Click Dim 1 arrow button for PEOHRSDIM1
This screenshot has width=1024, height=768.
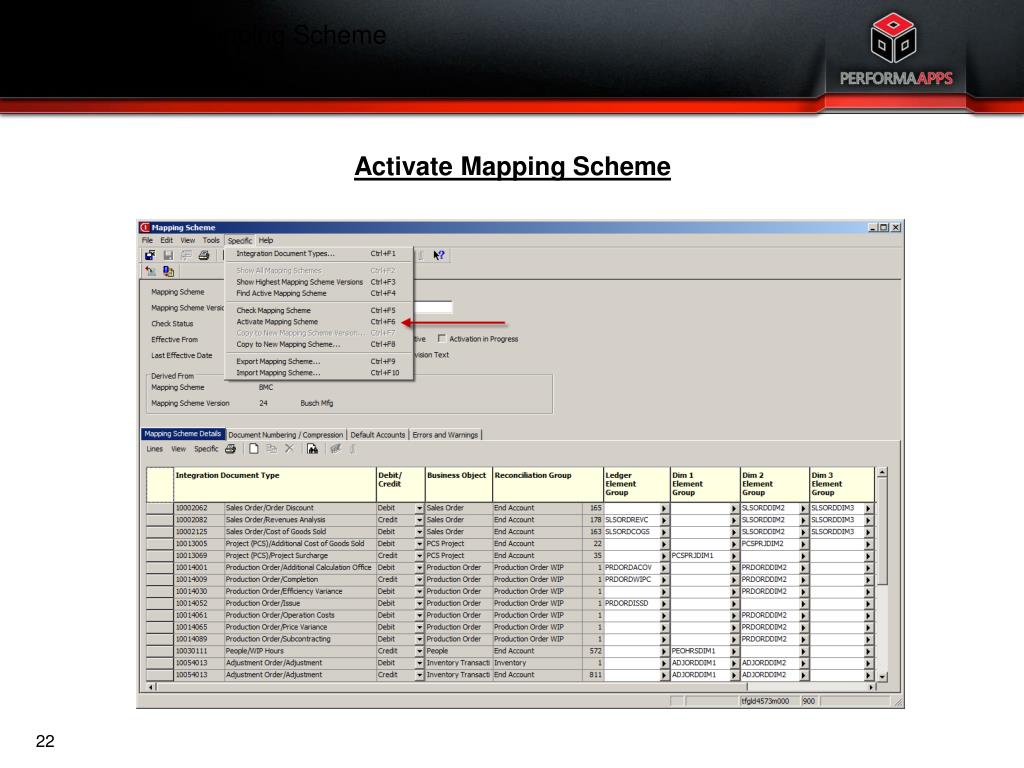[x=734, y=652]
